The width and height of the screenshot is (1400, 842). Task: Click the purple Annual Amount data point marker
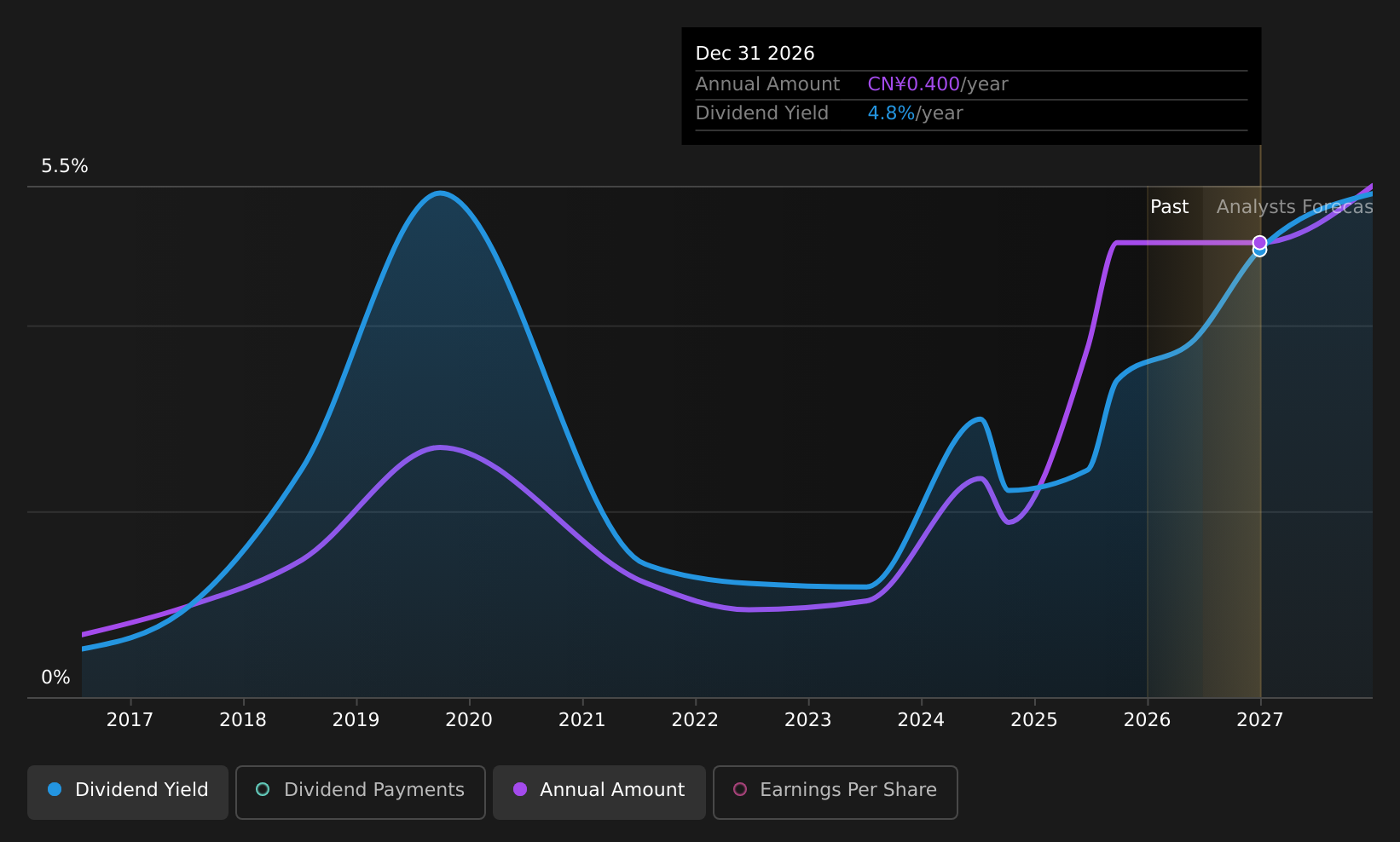click(x=1259, y=243)
